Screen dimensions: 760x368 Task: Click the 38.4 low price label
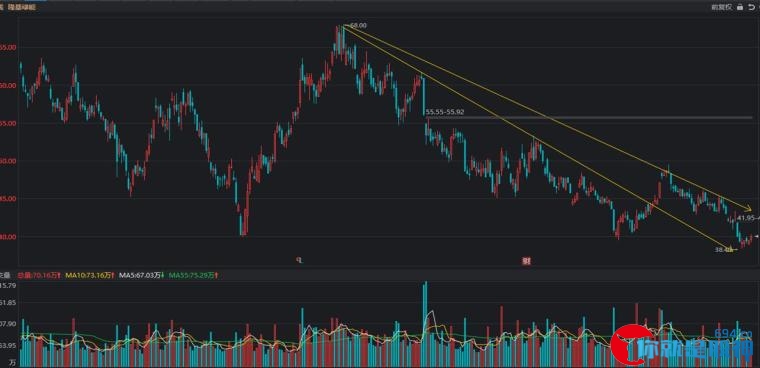click(724, 250)
